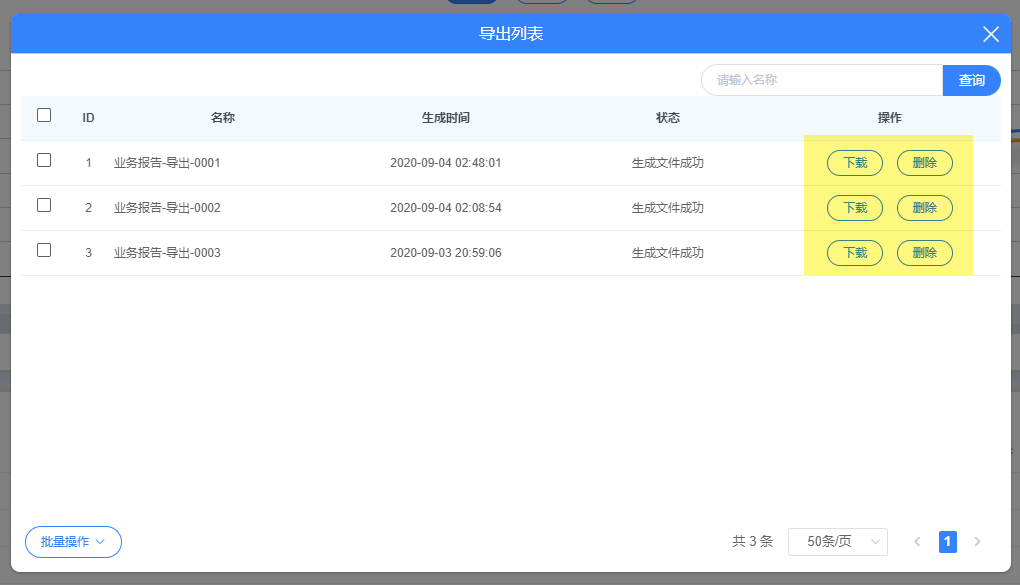Image resolution: width=1020 pixels, height=585 pixels.
Task: Go to previous page with left chevron
Action: [917, 541]
